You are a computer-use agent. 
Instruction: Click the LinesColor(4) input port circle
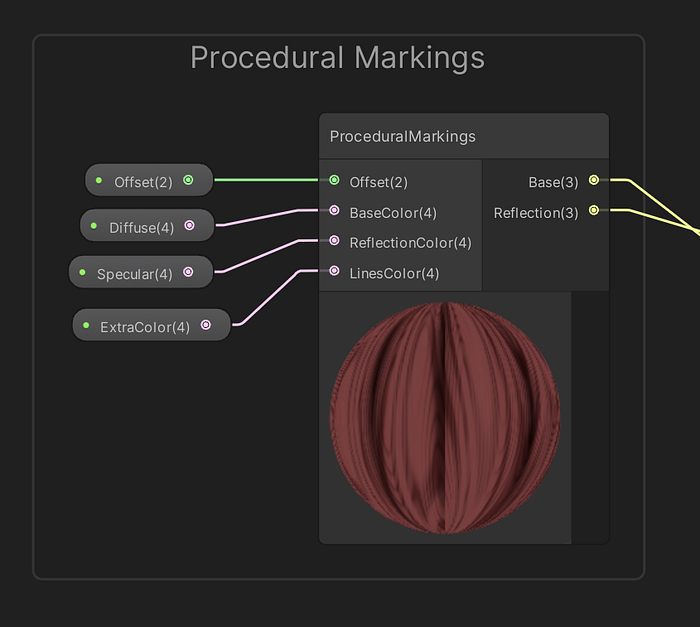click(x=334, y=271)
